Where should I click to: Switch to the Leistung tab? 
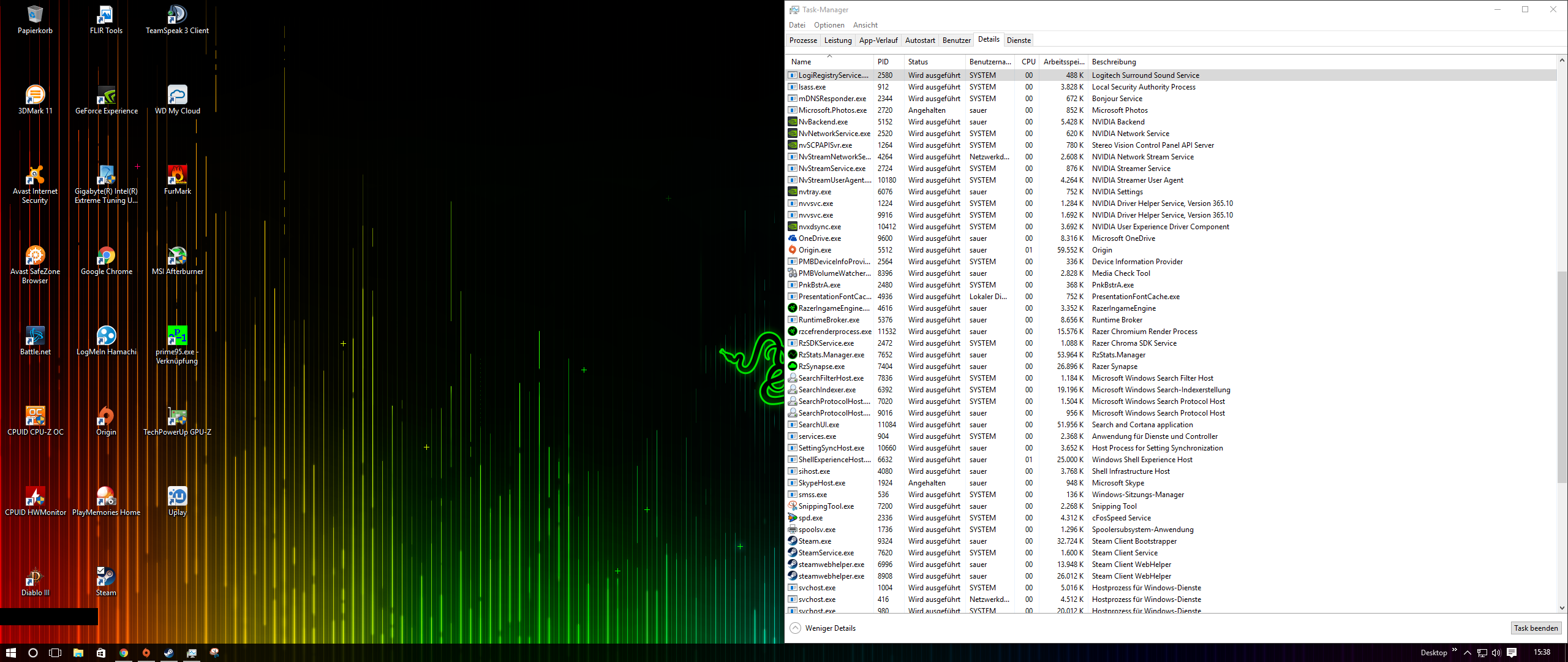click(x=837, y=40)
